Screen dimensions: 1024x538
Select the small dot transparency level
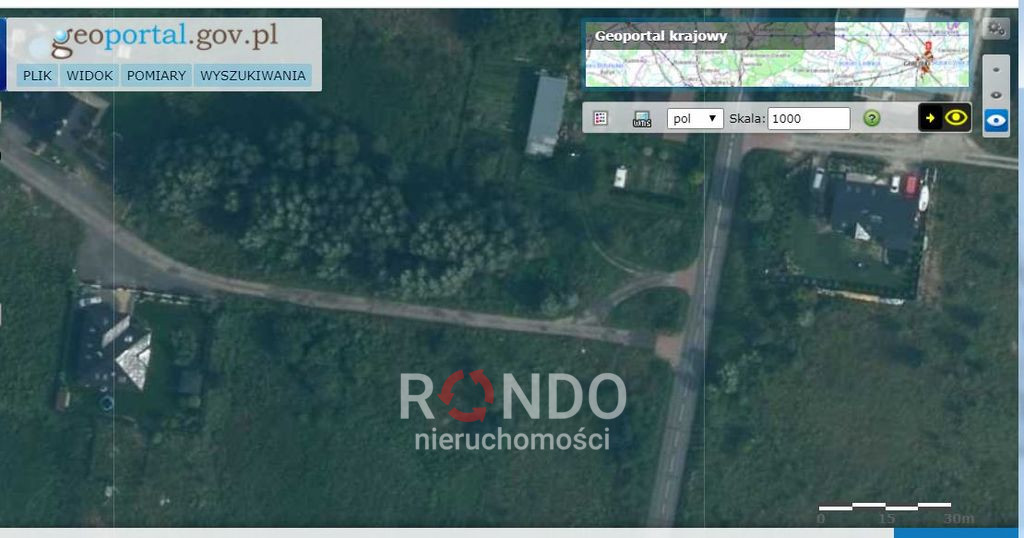pos(996,69)
